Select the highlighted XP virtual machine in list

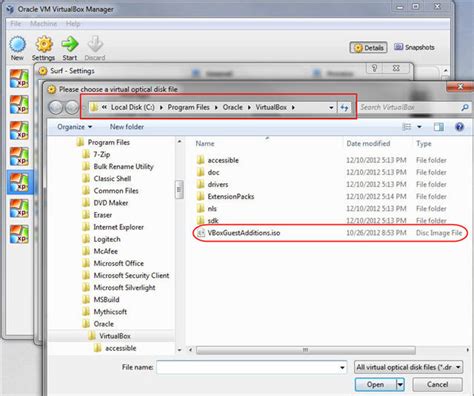click(x=19, y=182)
